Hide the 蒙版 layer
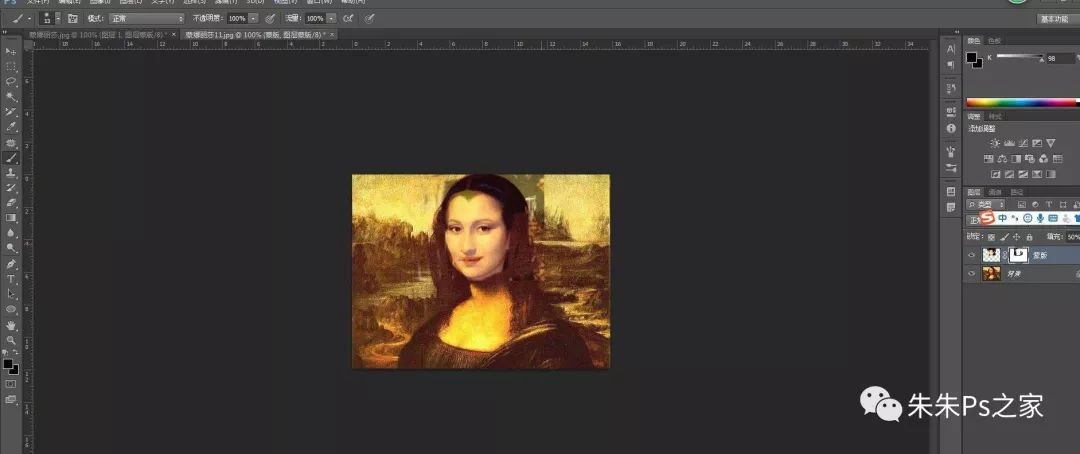This screenshot has height=454, width=1080. point(972,255)
